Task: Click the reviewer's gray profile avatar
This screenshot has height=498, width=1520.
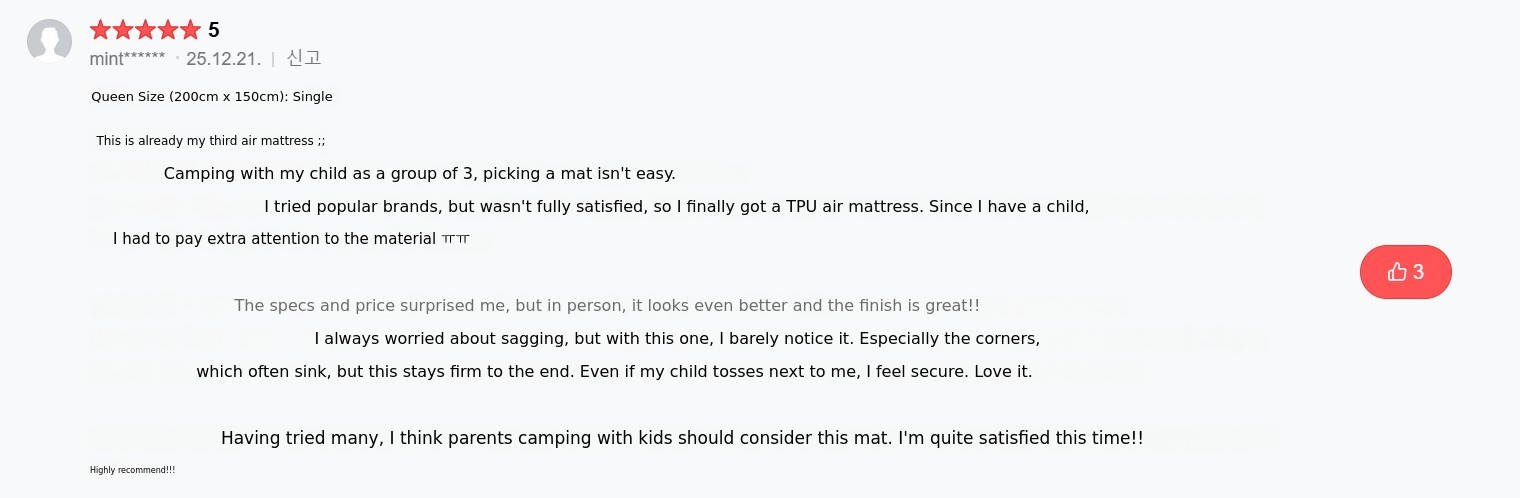Action: 49,41
